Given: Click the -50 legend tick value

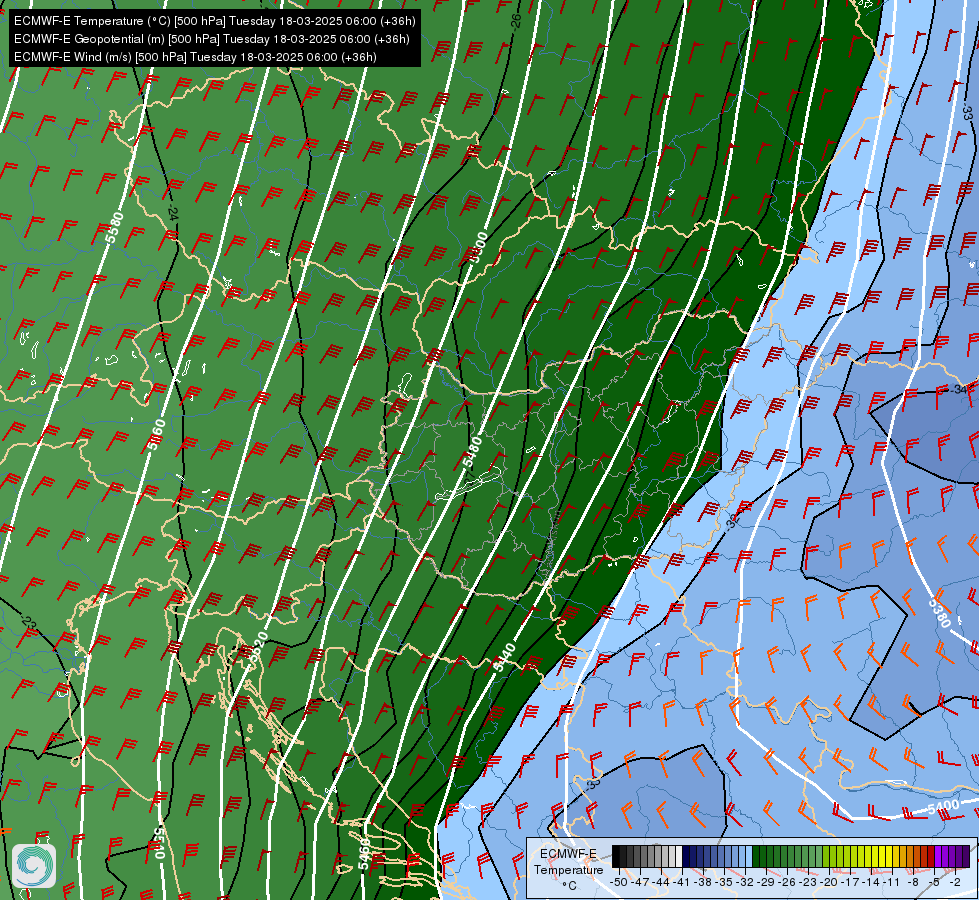Looking at the screenshot, I should (619, 882).
